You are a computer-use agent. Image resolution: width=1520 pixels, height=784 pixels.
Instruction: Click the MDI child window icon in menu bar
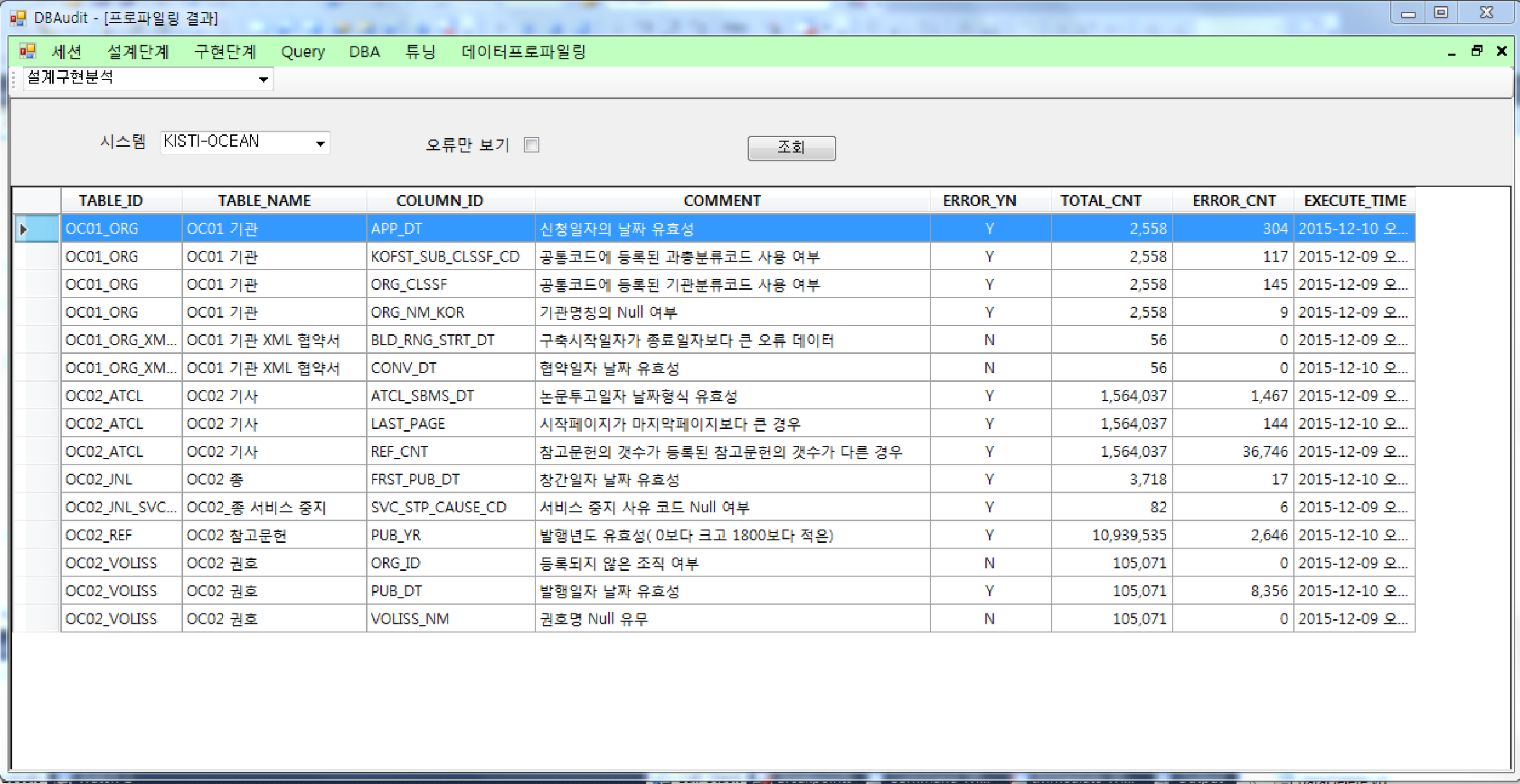(27, 51)
